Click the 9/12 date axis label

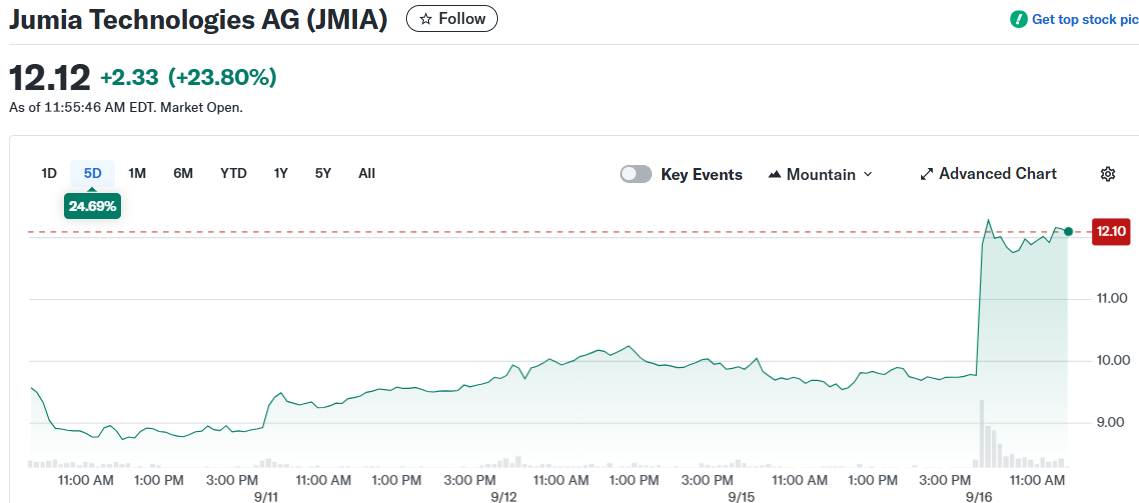coord(503,497)
